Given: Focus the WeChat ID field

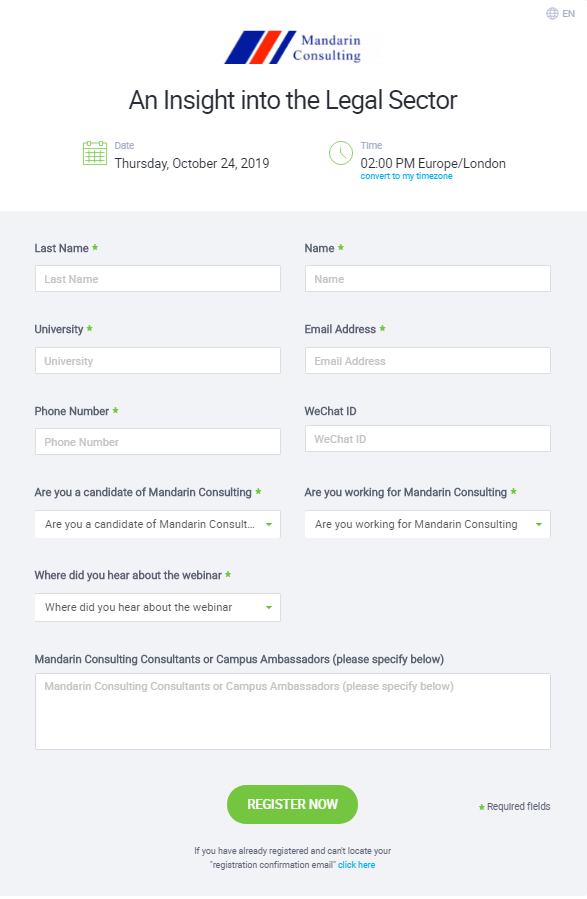Looking at the screenshot, I should click(x=428, y=439).
